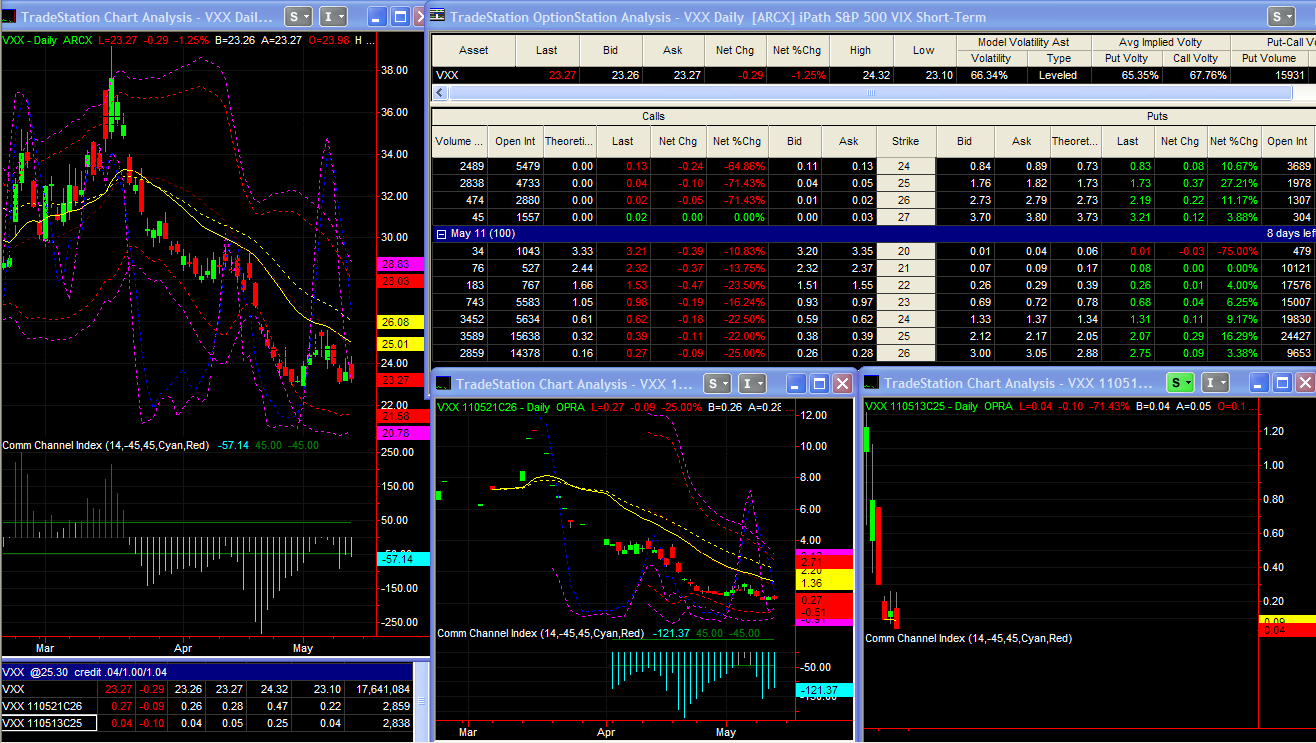1316x743 pixels.
Task: Click the 'VXX @25.30 credit' header row
Action: pos(206,672)
